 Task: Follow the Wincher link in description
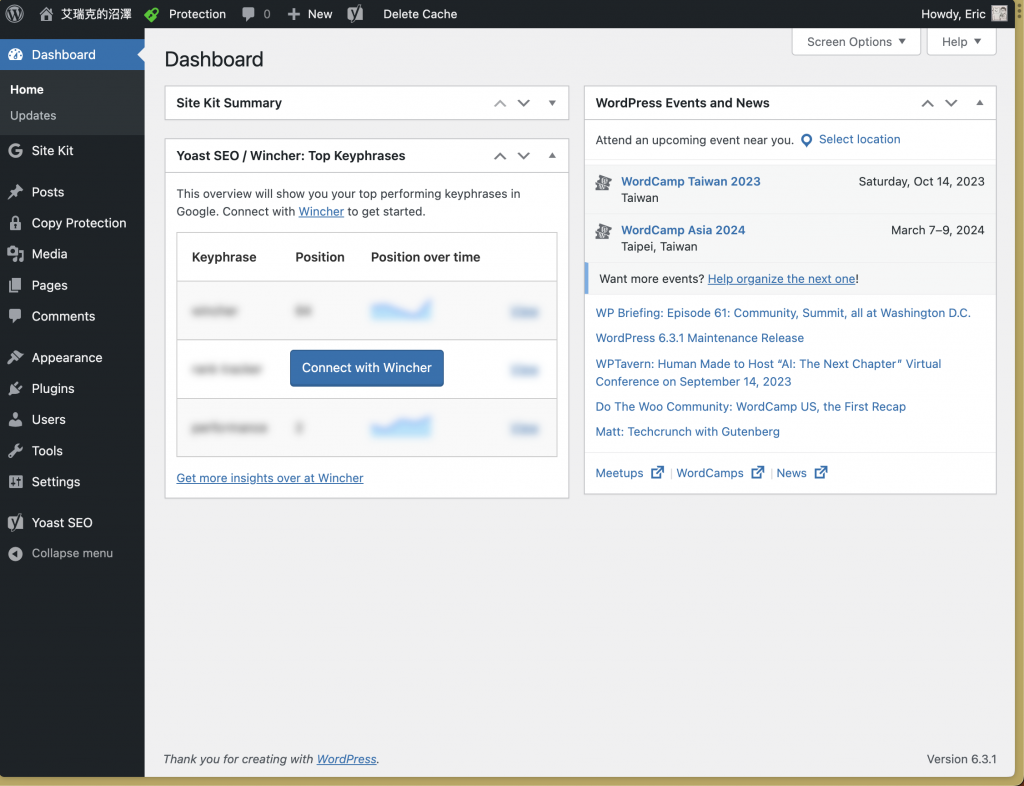pyautogui.click(x=321, y=212)
